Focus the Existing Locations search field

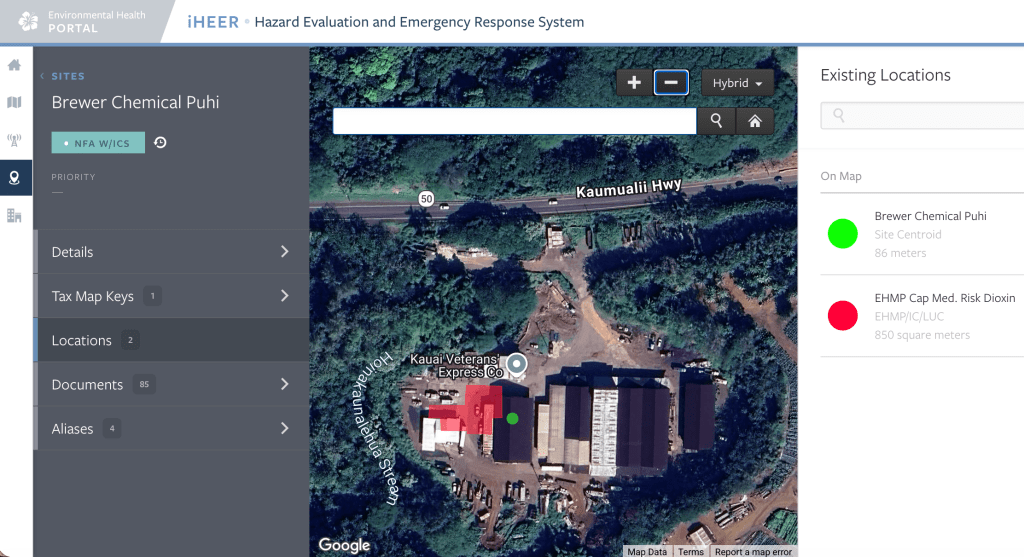[x=922, y=116]
